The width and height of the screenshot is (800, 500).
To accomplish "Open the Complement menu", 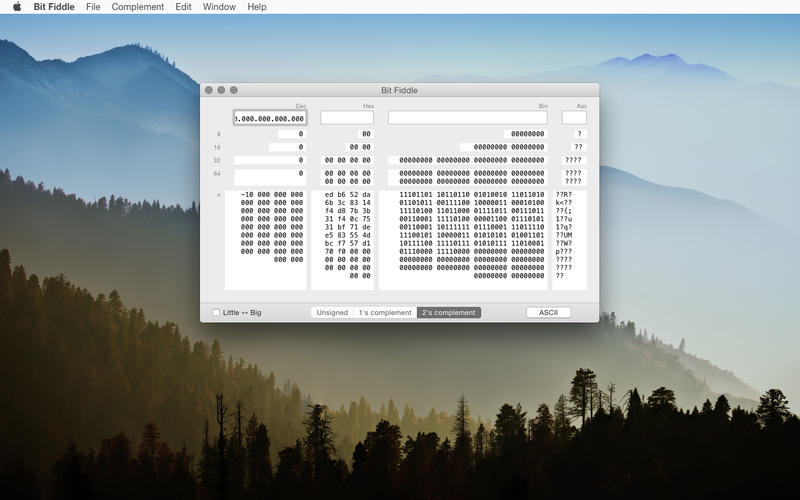I will click(138, 7).
